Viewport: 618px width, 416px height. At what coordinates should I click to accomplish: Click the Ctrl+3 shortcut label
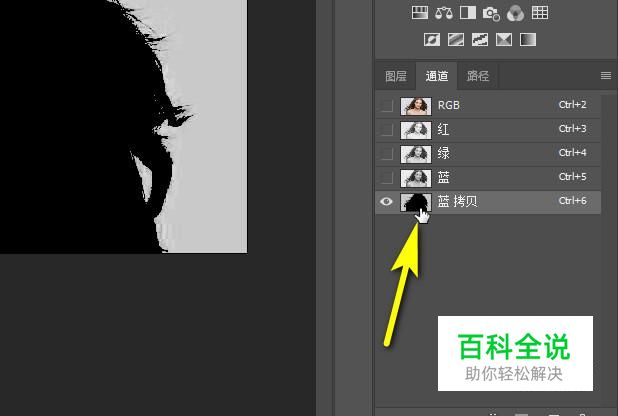pos(572,129)
